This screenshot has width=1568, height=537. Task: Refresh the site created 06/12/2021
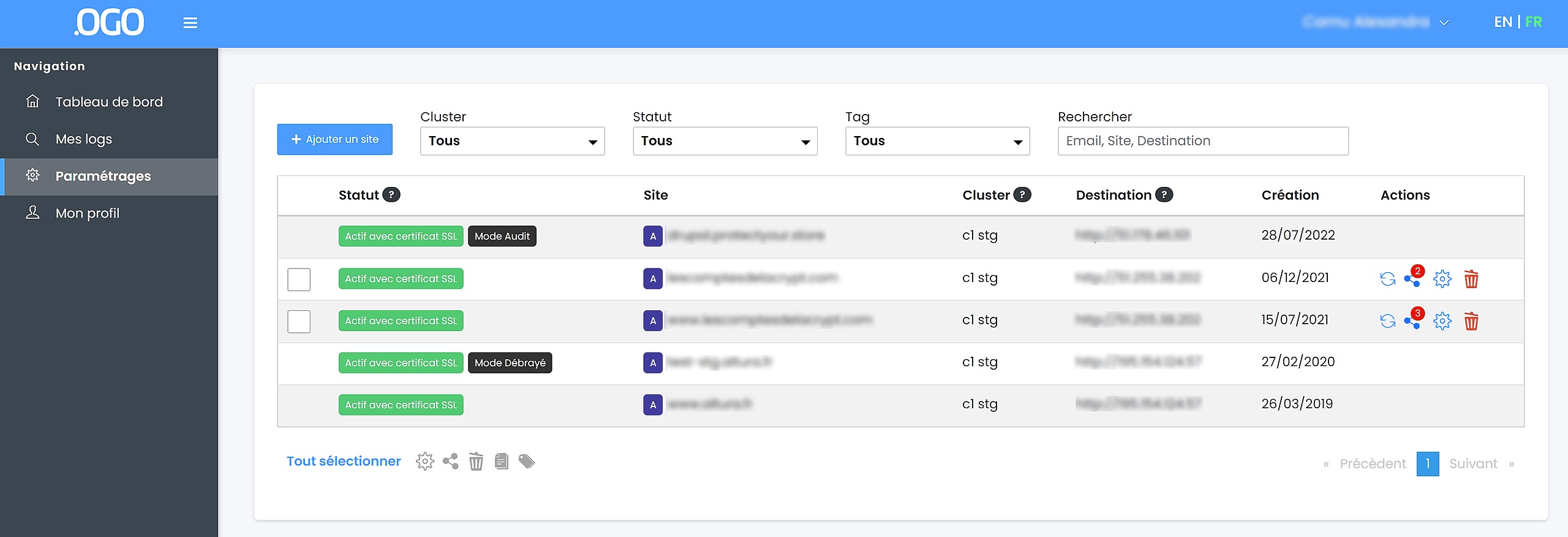tap(1387, 280)
